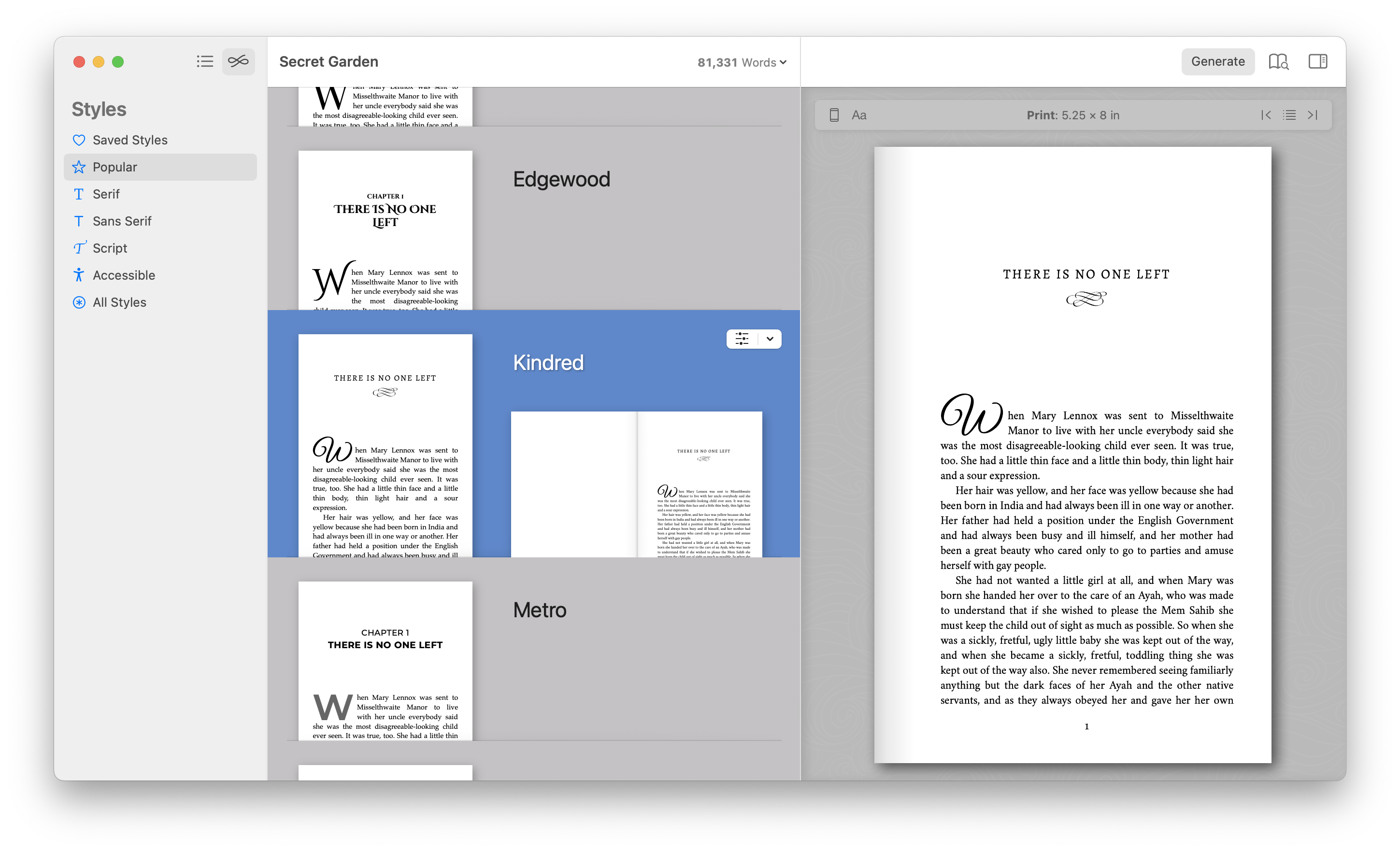Toggle the Styles flourish view button
Screen dimensions: 1400x852
238,61
